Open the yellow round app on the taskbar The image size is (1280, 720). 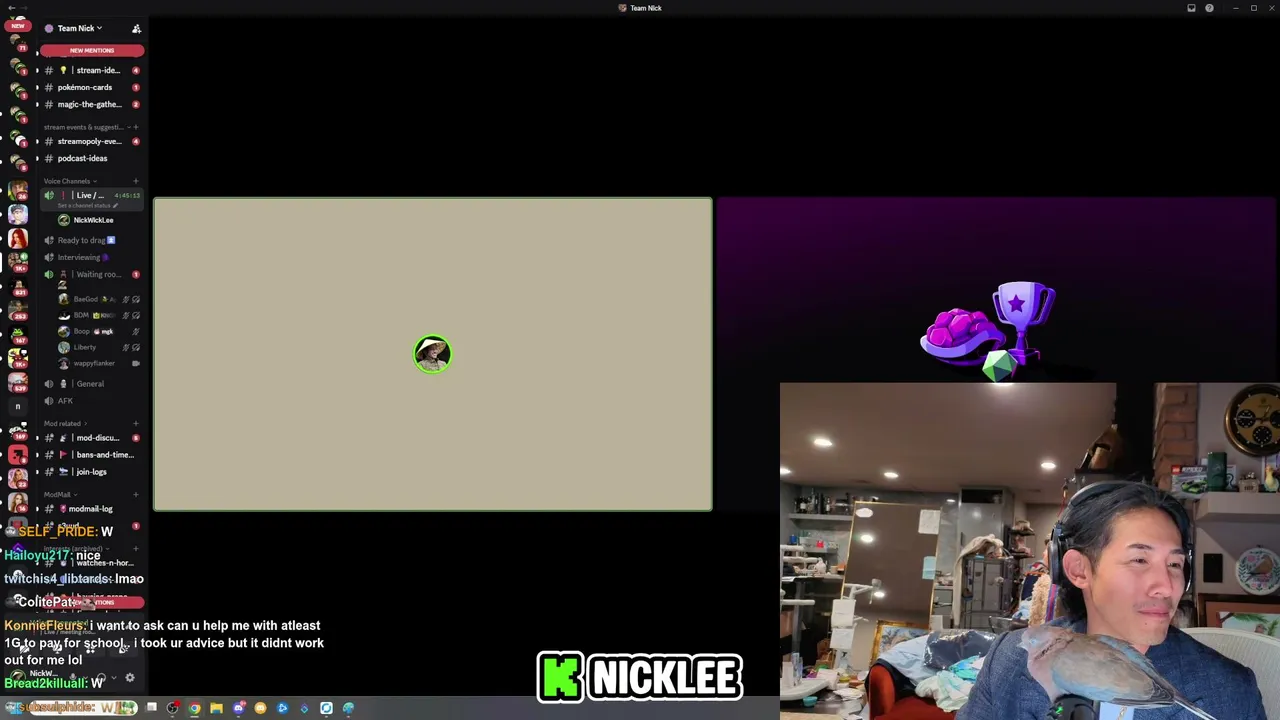coord(261,708)
